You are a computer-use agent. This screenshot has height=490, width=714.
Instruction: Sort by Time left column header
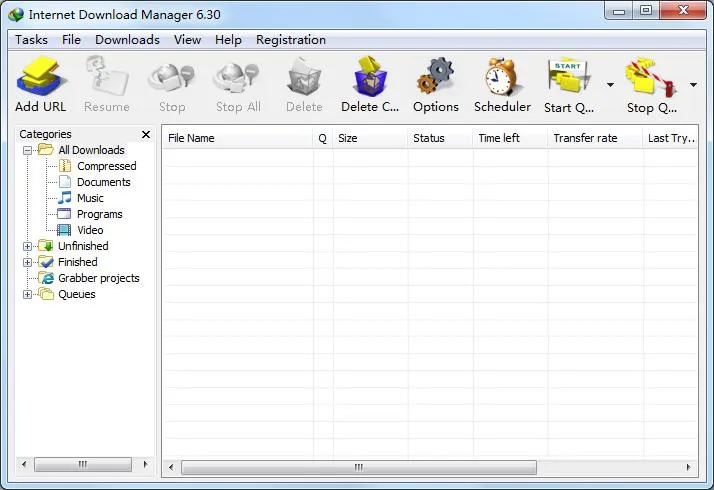[x=510, y=138]
